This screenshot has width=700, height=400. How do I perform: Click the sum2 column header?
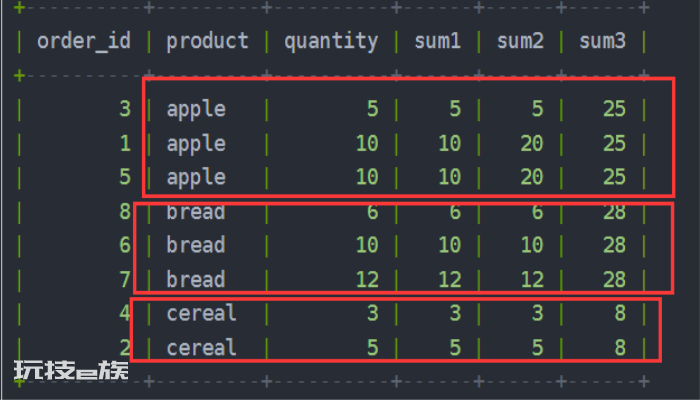pyautogui.click(x=520, y=42)
